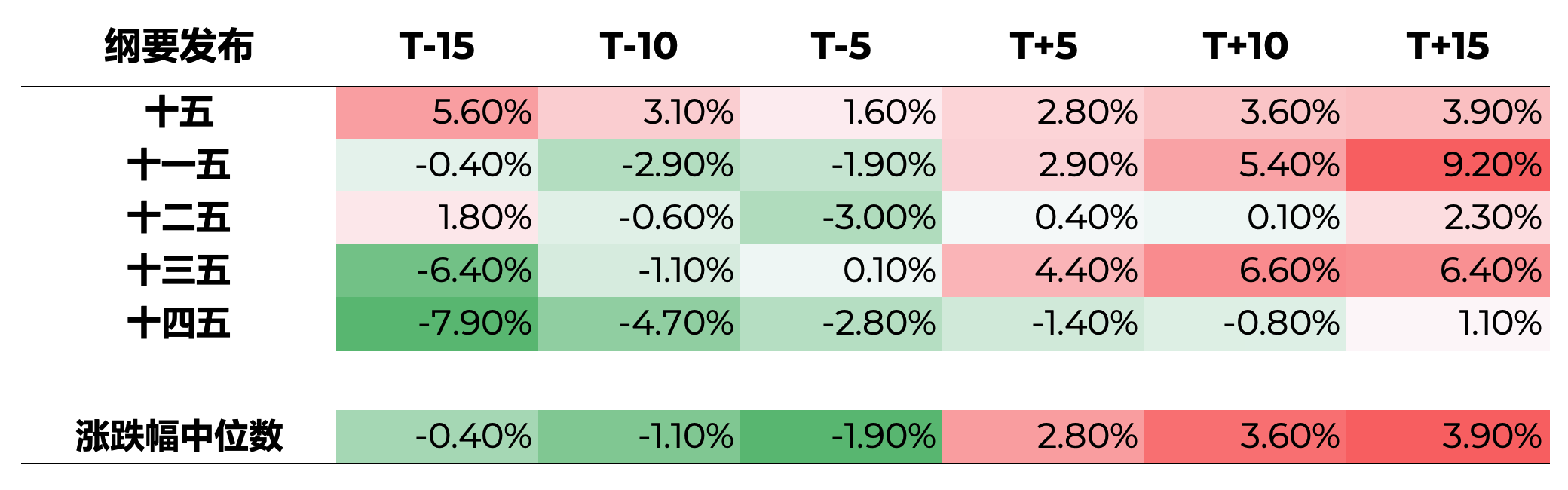The image size is (1568, 490).
Task: Click the T-15 column header
Action: coord(437,46)
